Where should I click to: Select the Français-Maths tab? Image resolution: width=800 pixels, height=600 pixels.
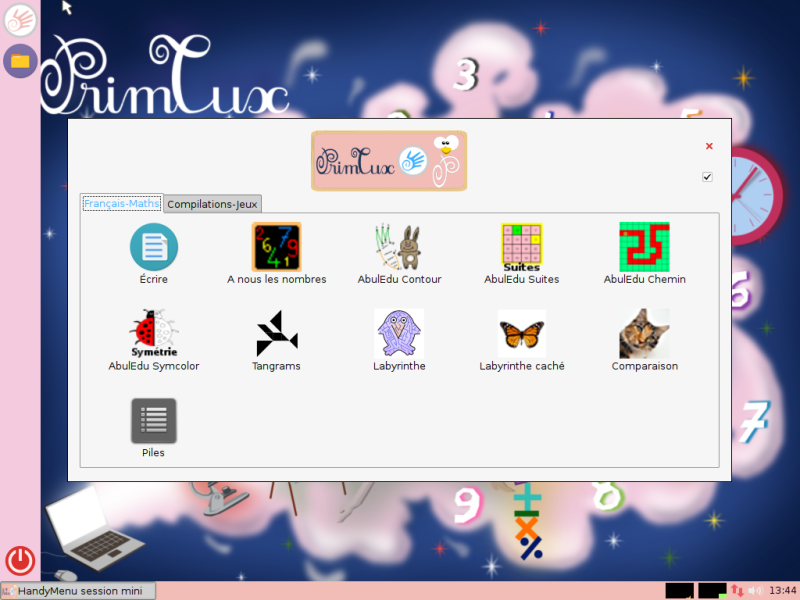coord(121,204)
